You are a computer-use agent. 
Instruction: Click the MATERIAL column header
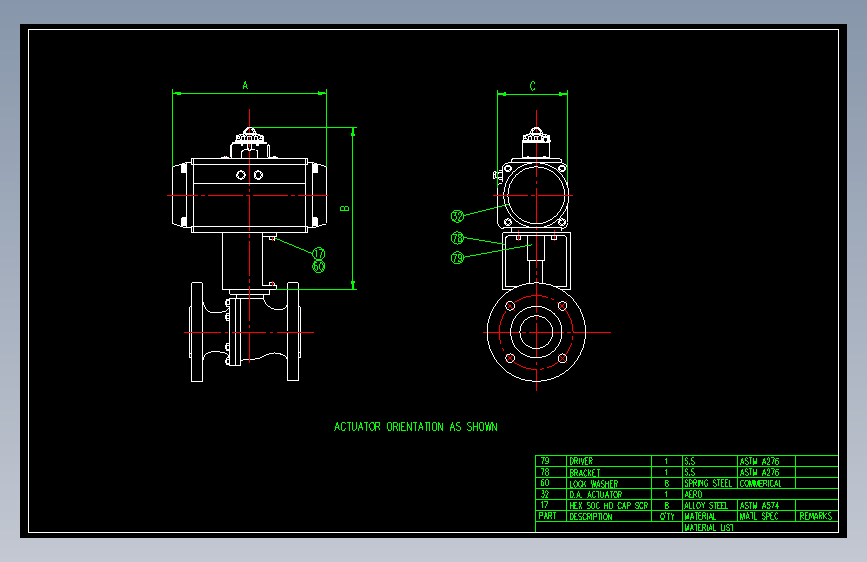click(710, 516)
